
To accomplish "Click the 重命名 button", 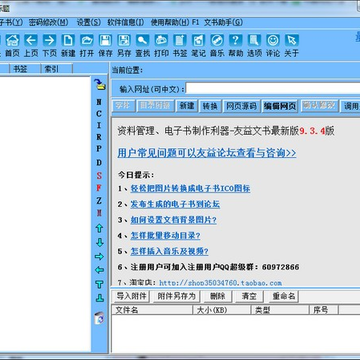I will click(284, 296).
